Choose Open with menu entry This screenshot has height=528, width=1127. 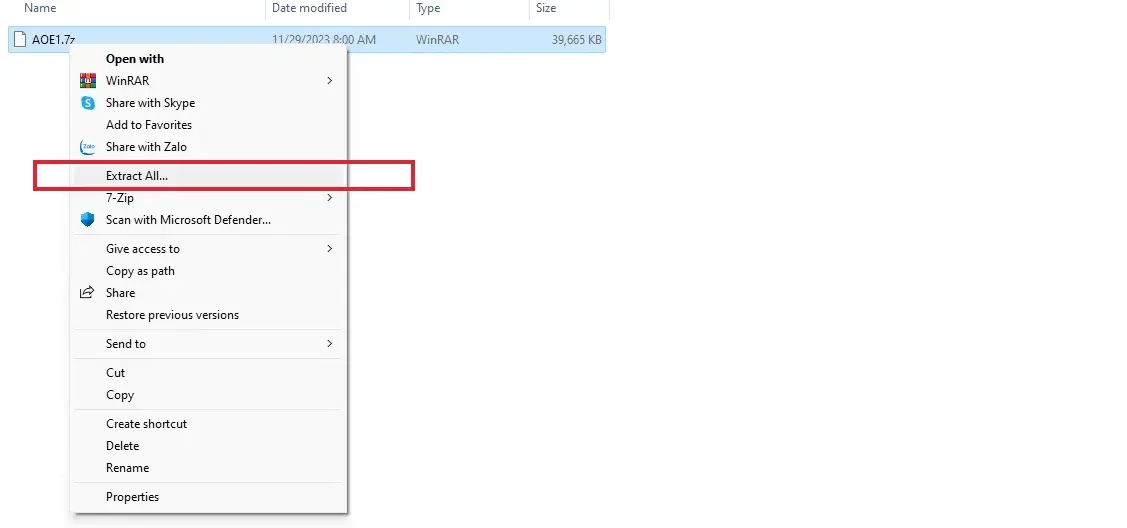tap(134, 59)
